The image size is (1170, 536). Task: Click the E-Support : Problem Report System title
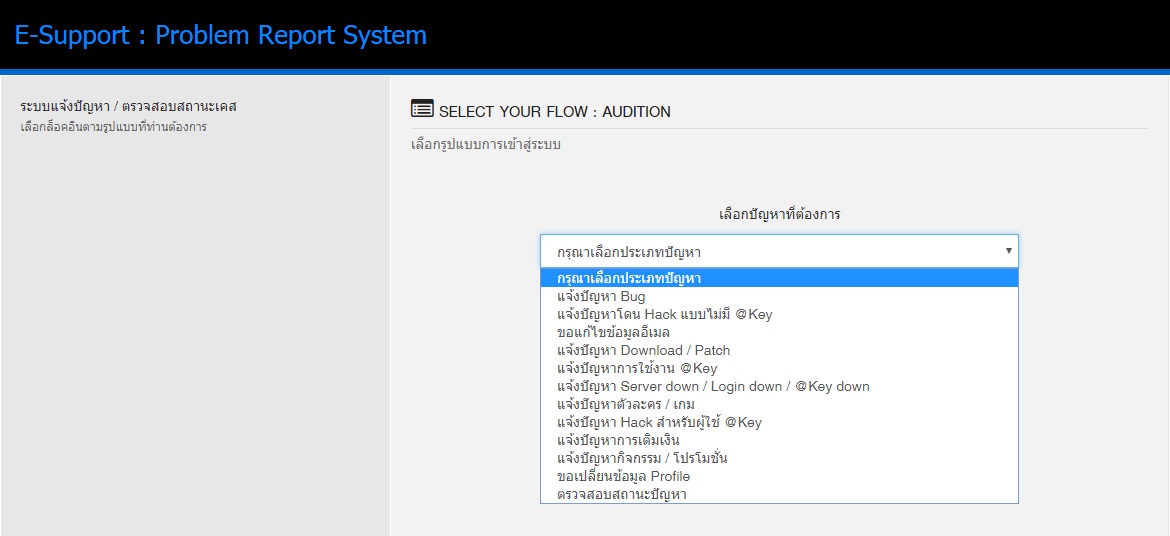(x=221, y=35)
